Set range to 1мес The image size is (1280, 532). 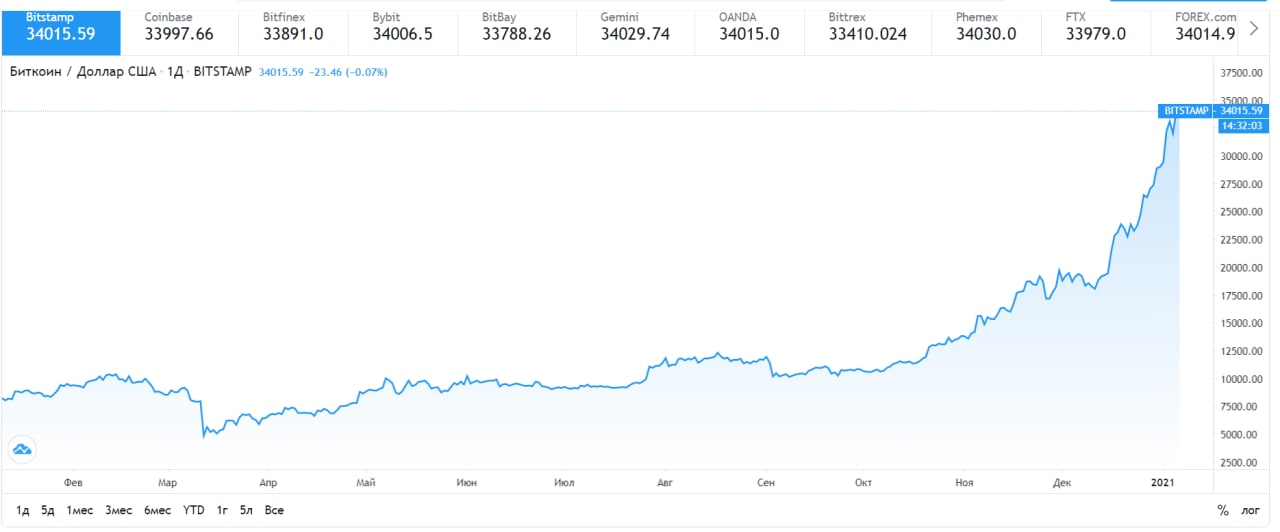point(80,510)
